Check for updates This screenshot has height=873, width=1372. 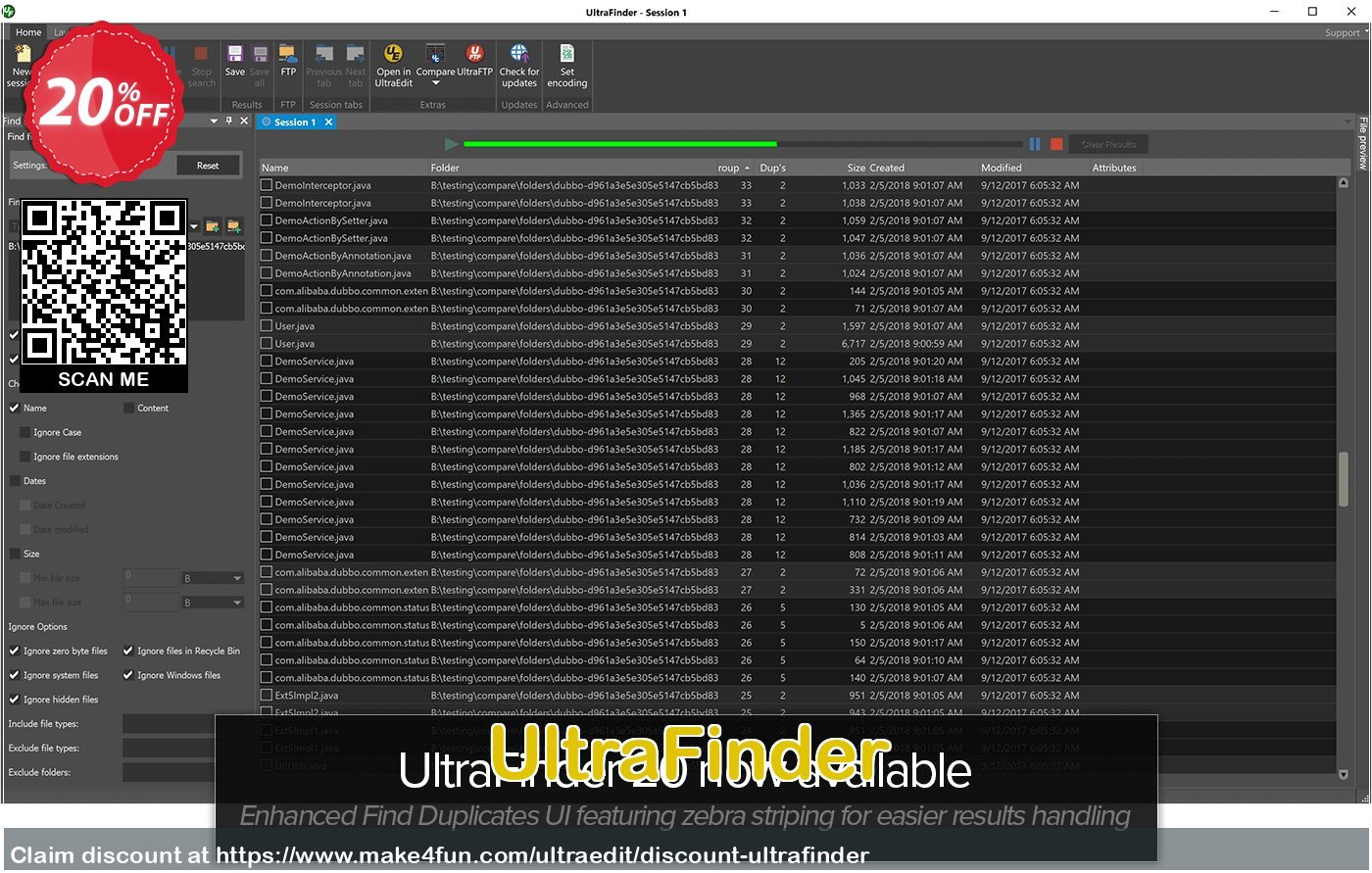519,65
